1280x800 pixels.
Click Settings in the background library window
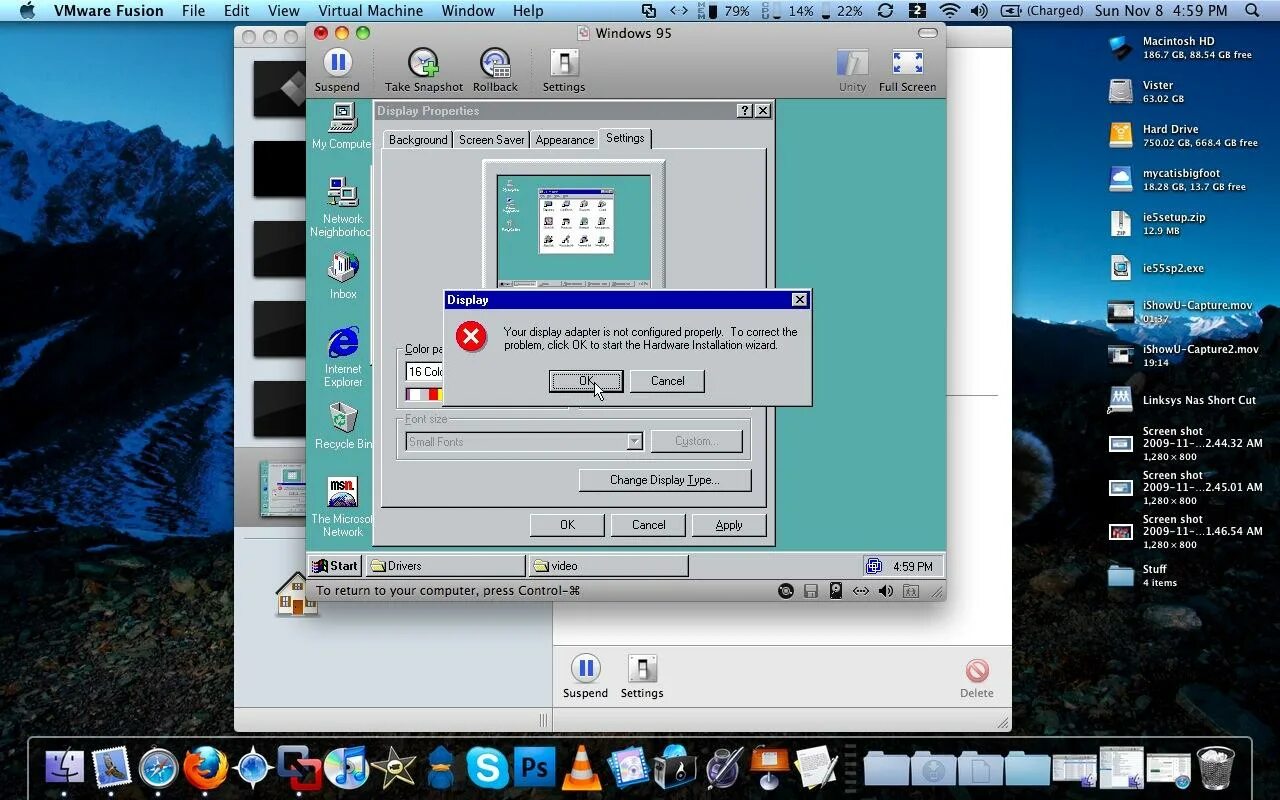click(x=642, y=677)
